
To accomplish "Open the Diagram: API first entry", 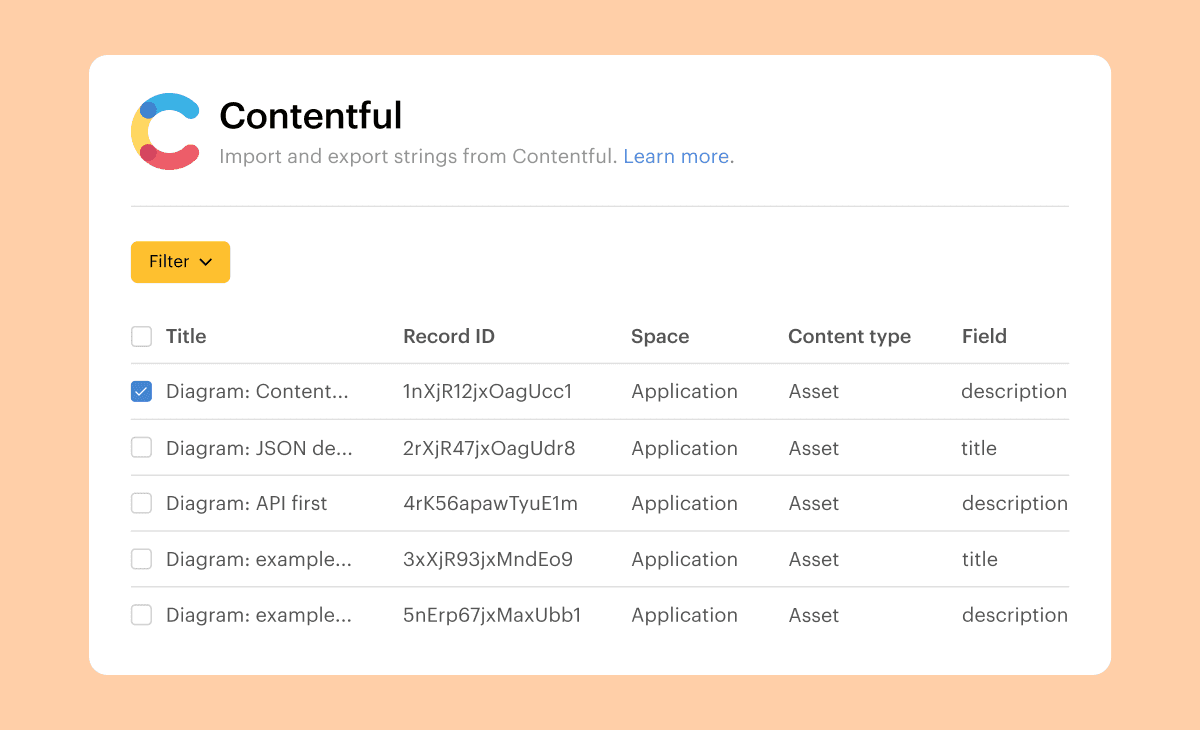I will click(246, 504).
